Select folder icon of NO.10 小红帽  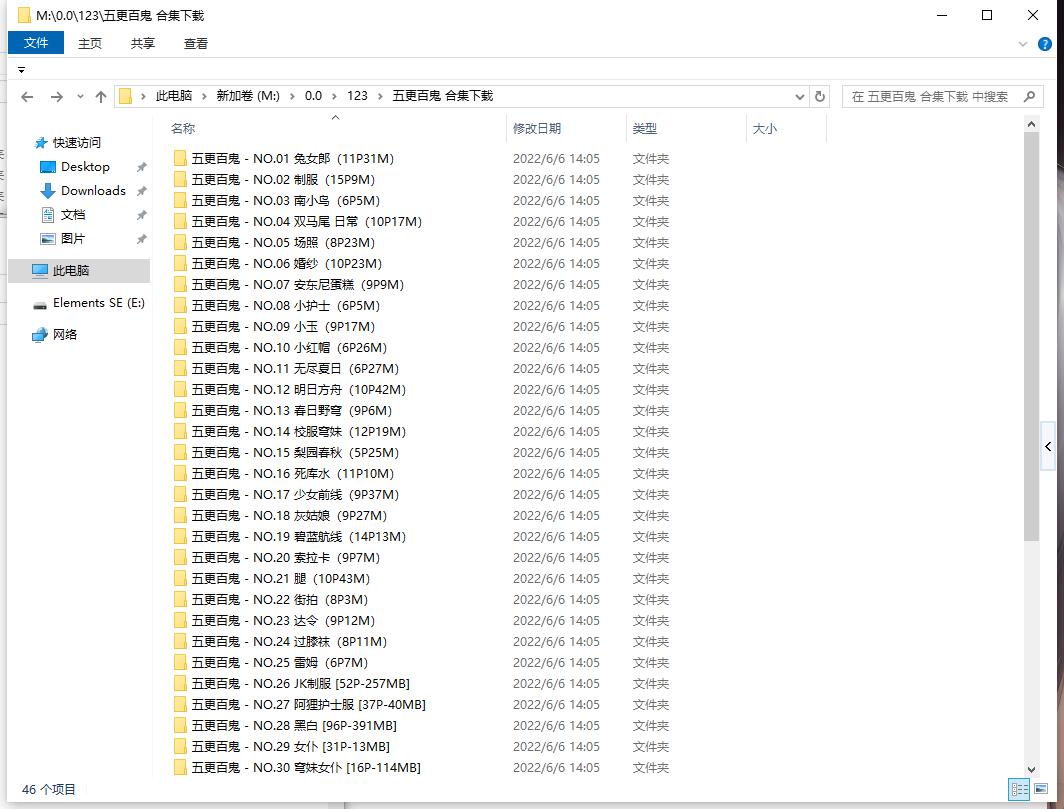[x=180, y=347]
